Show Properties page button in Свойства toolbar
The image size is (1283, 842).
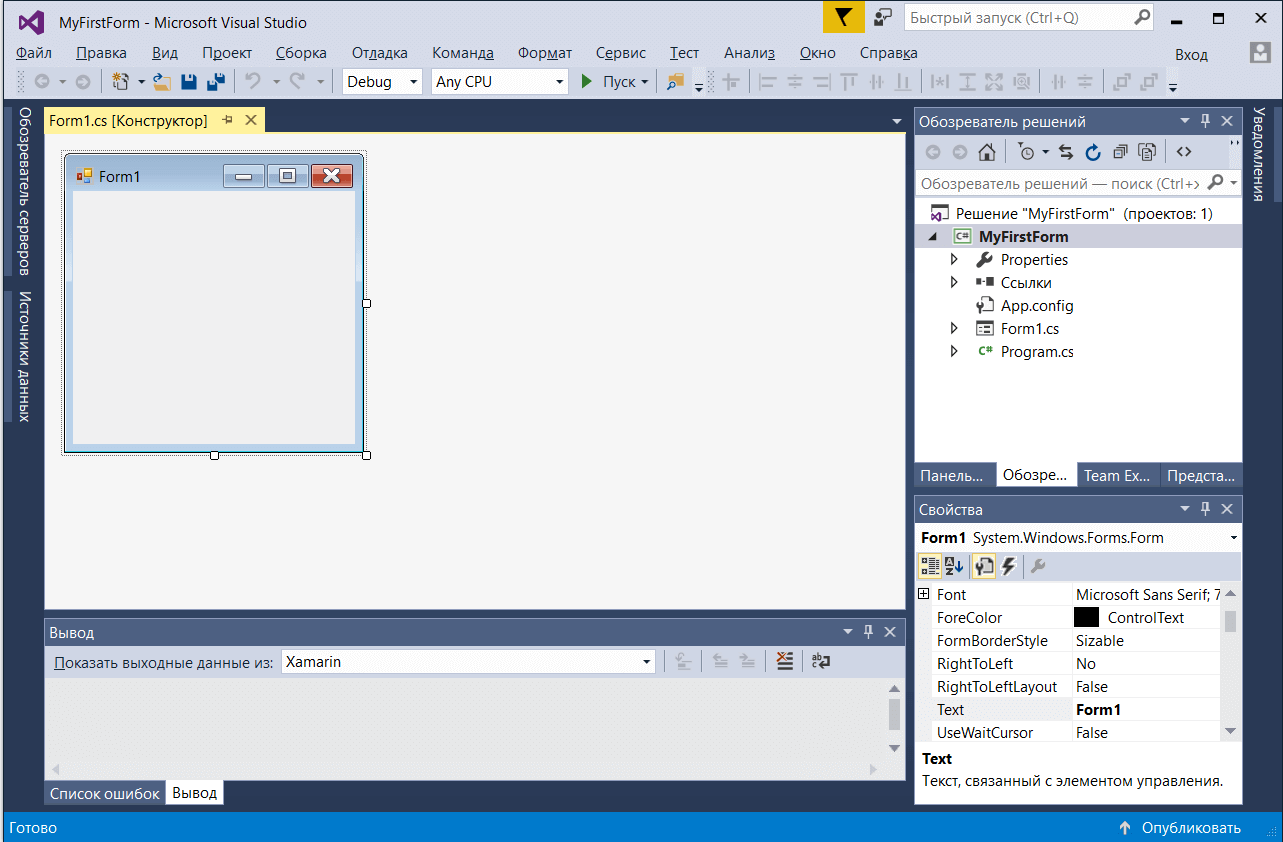click(983, 567)
